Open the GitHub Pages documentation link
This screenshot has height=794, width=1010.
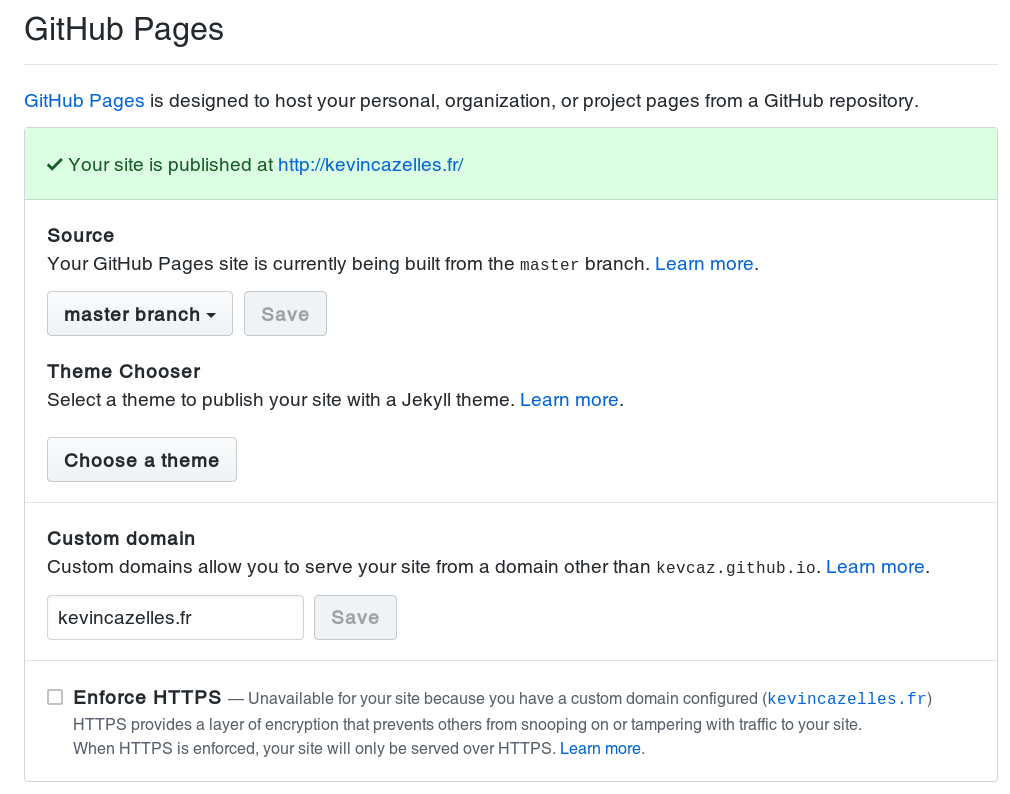coord(84,101)
